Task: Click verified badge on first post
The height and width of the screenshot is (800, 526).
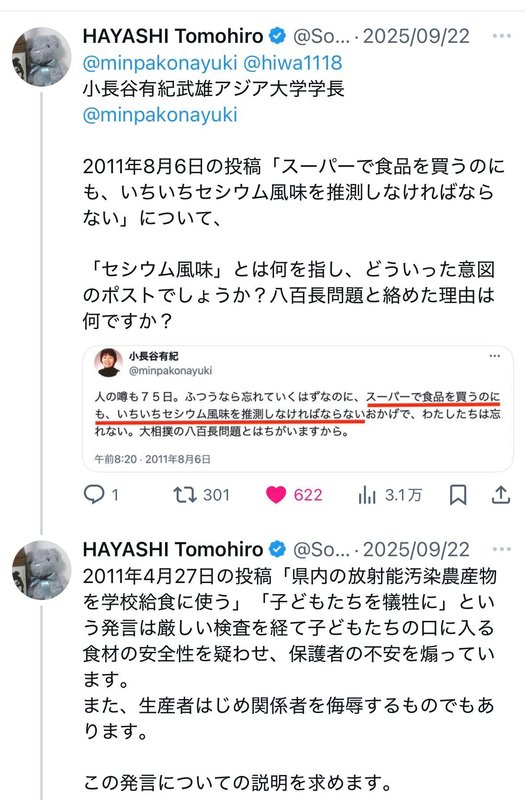Action: [278, 36]
